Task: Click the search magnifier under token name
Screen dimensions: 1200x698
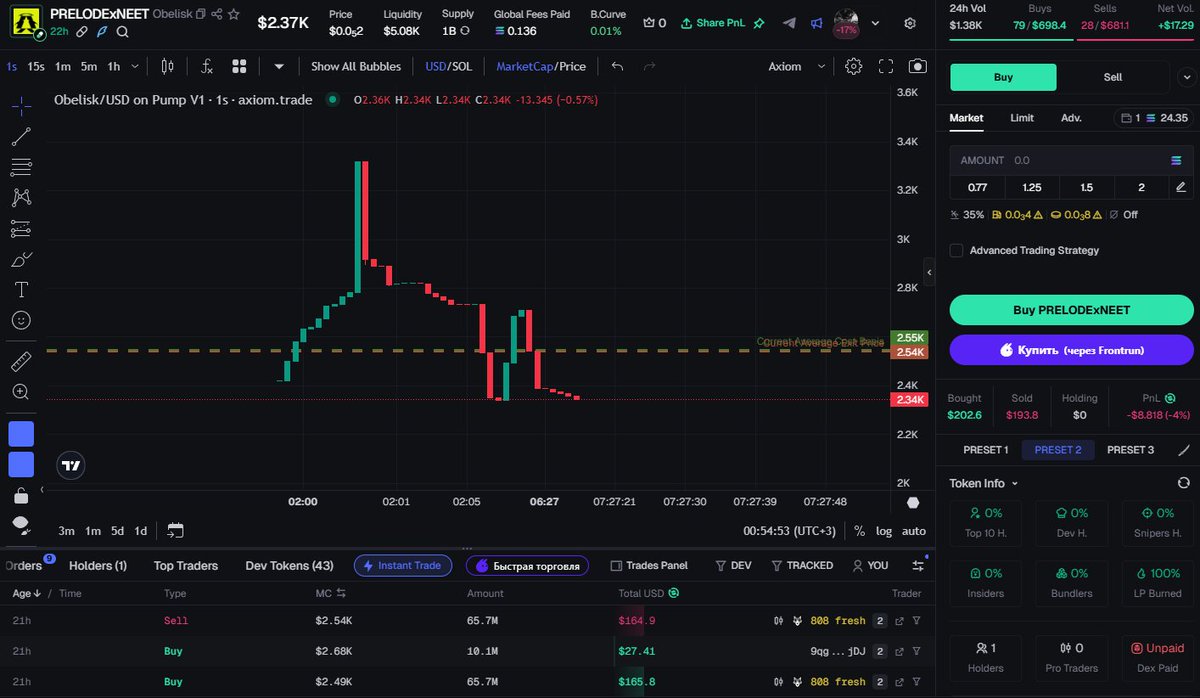Action: (x=122, y=31)
